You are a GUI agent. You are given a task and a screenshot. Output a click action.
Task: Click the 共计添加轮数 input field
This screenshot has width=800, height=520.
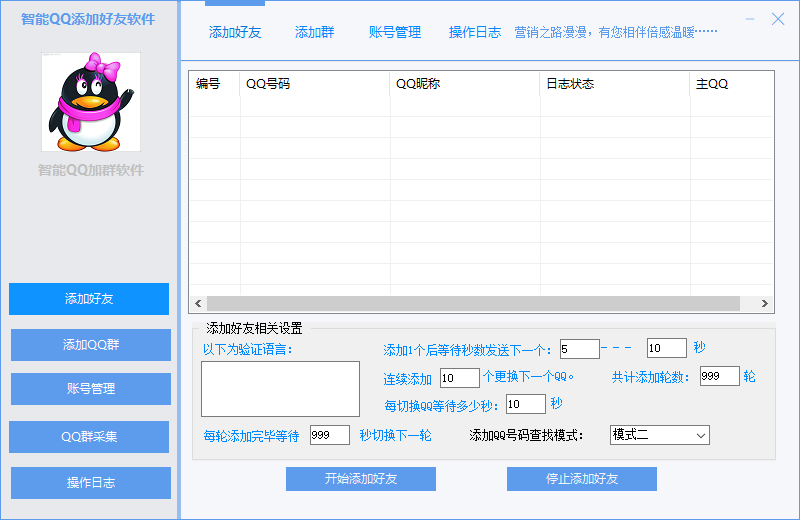[x=719, y=376]
